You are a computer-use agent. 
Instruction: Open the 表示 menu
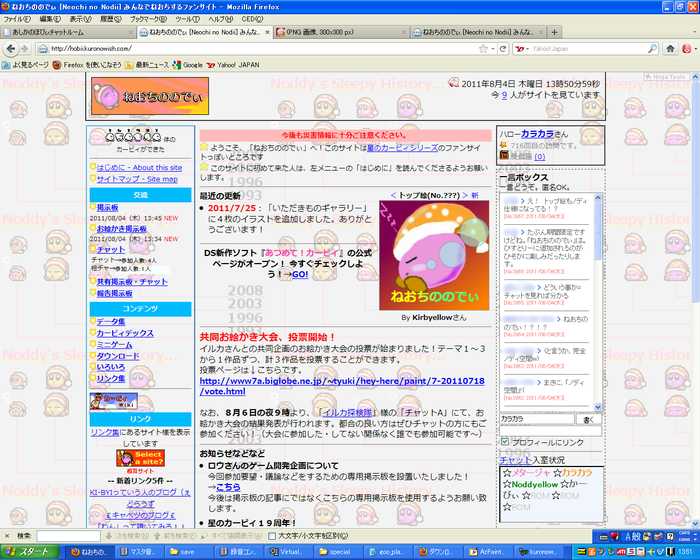pos(80,19)
